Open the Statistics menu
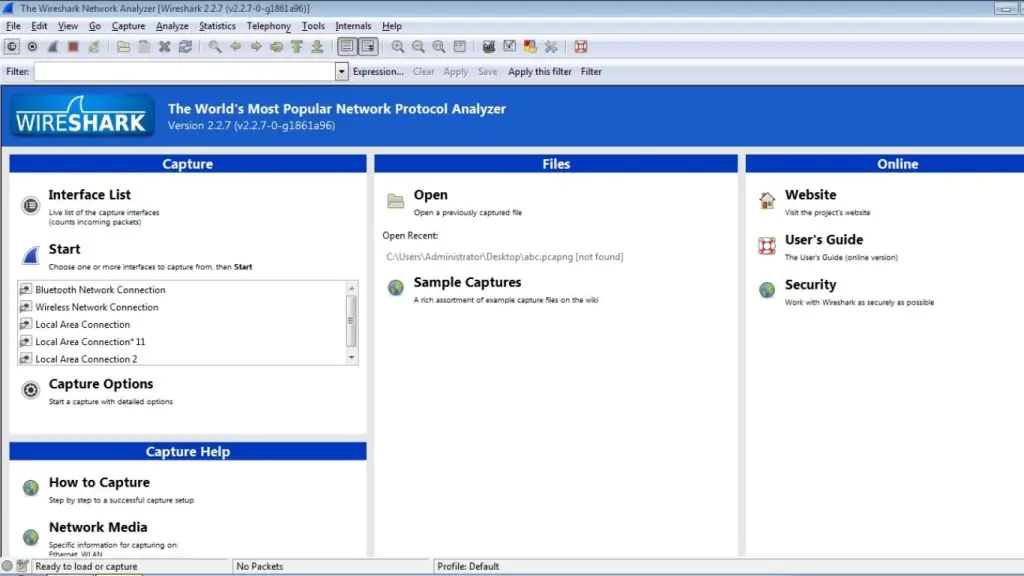The height and width of the screenshot is (576, 1024). click(x=217, y=26)
